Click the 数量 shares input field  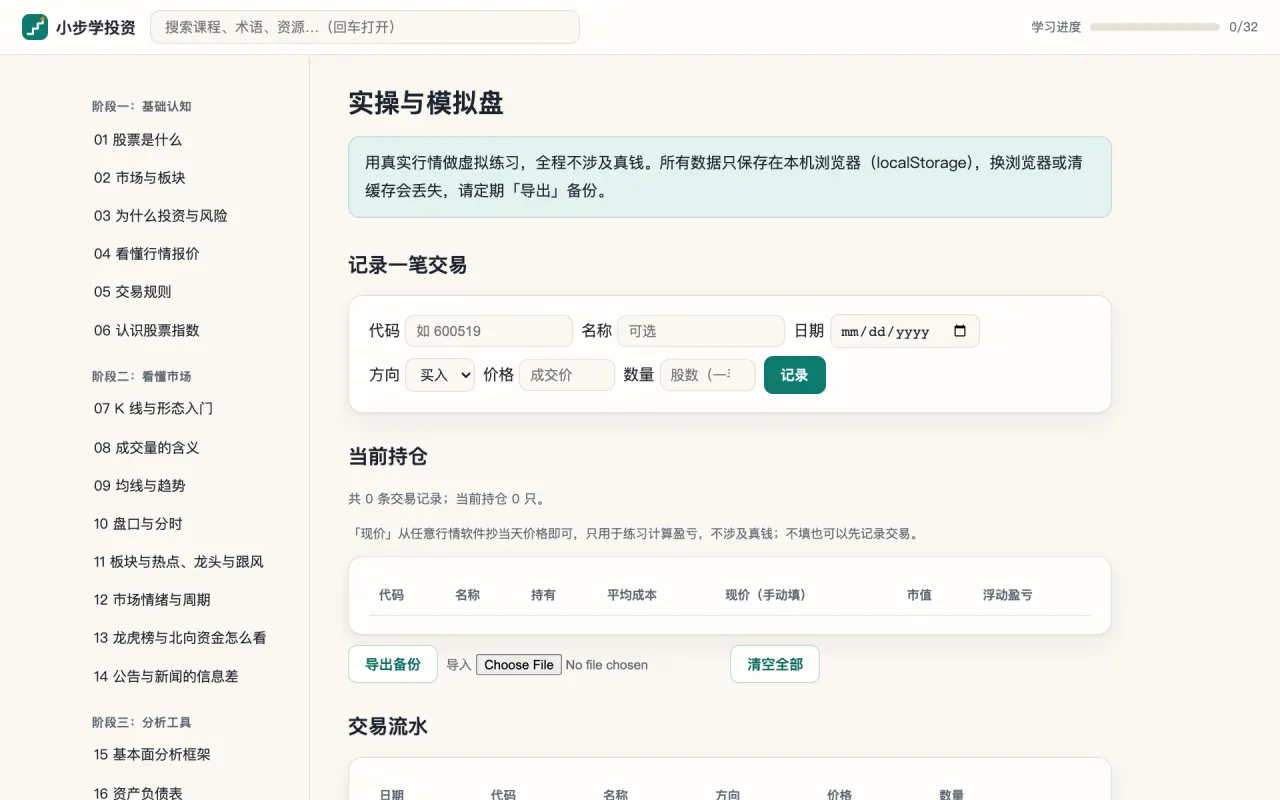(x=708, y=375)
